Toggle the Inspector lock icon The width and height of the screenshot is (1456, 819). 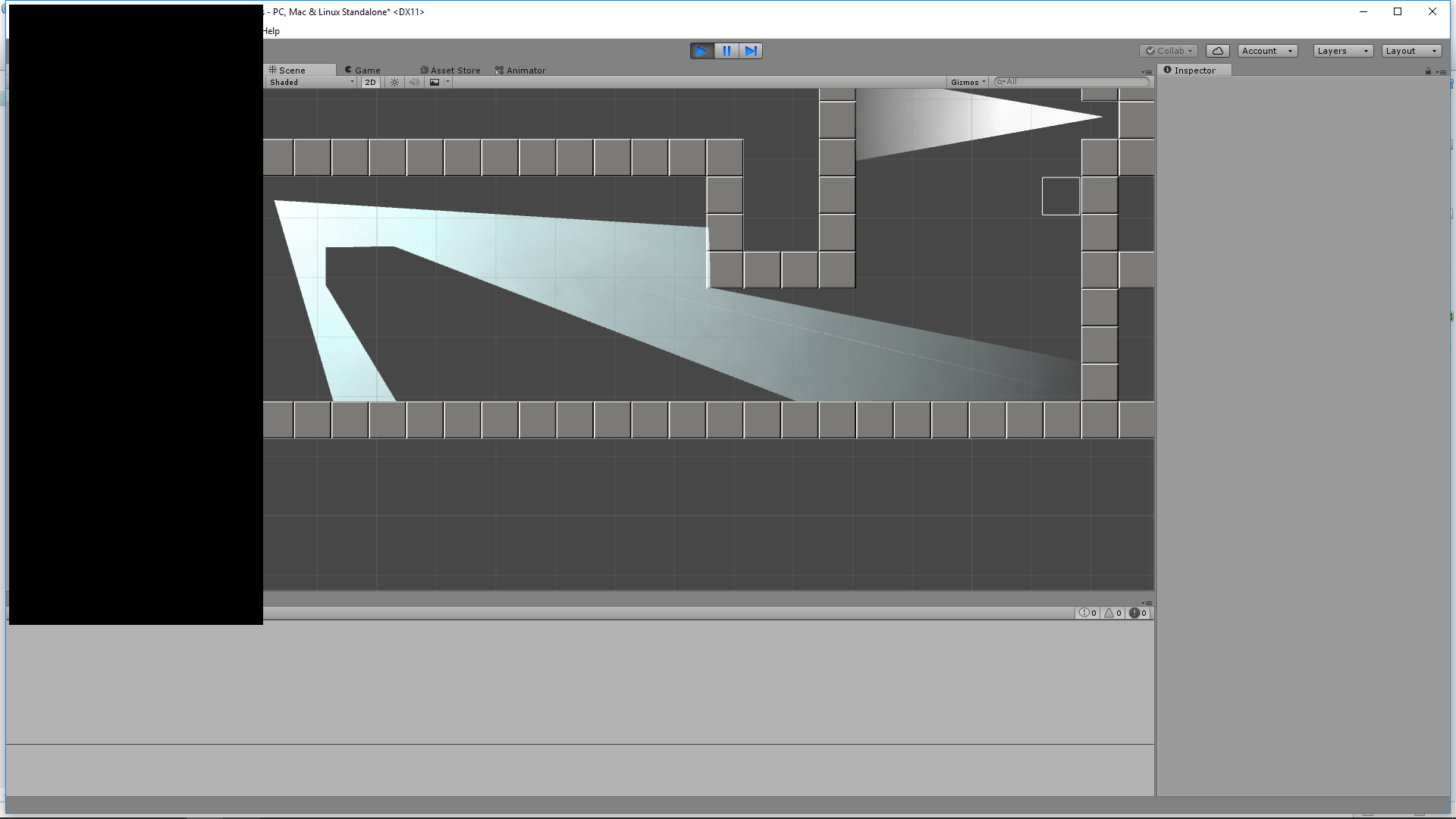click(x=1428, y=71)
